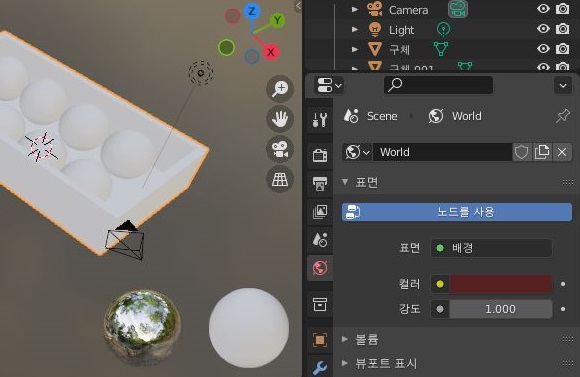The width and height of the screenshot is (580, 377).
Task: Open the Render properties tab
Action: coord(320,155)
